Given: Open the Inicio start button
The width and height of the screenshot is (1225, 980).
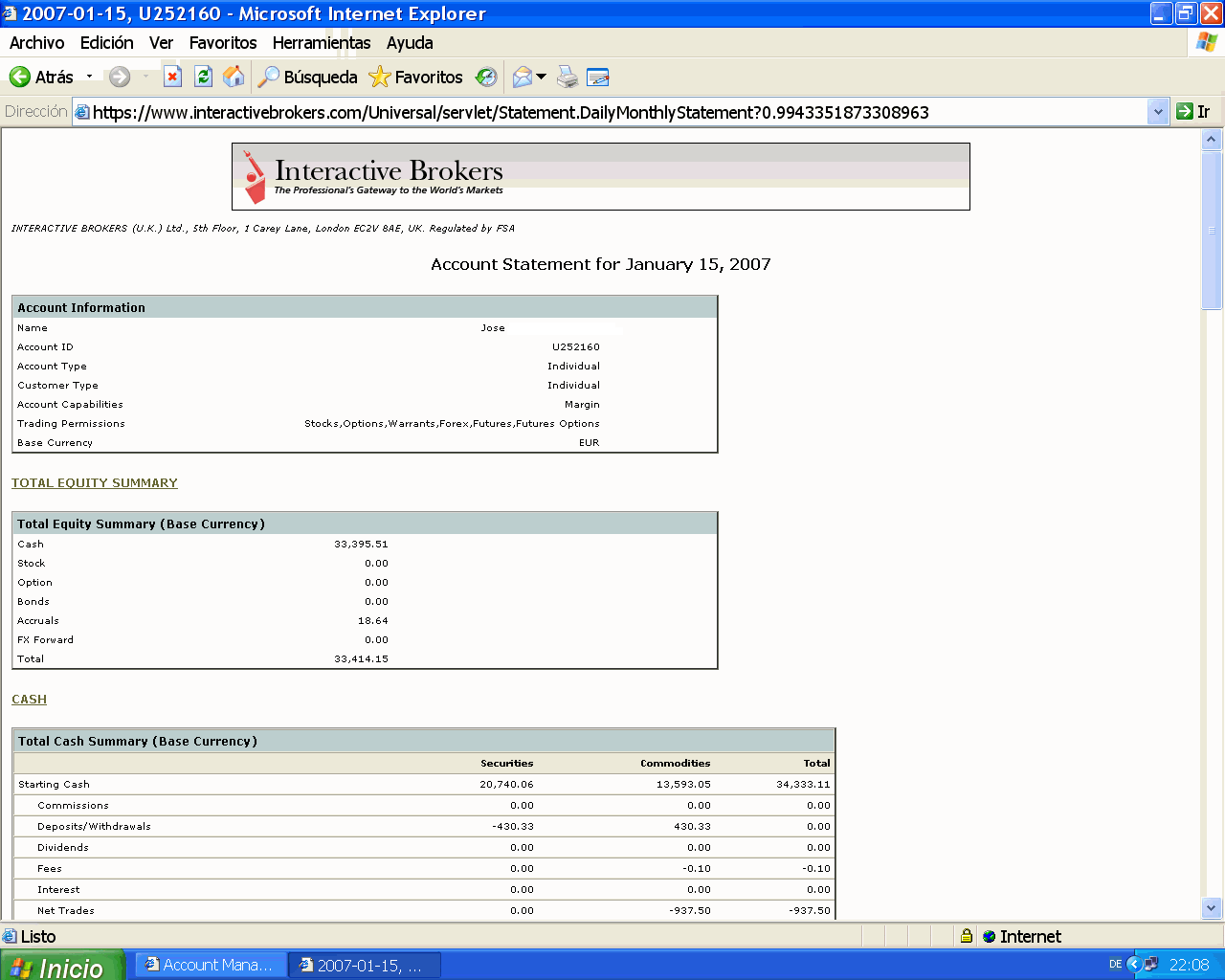Looking at the screenshot, I should point(62,966).
